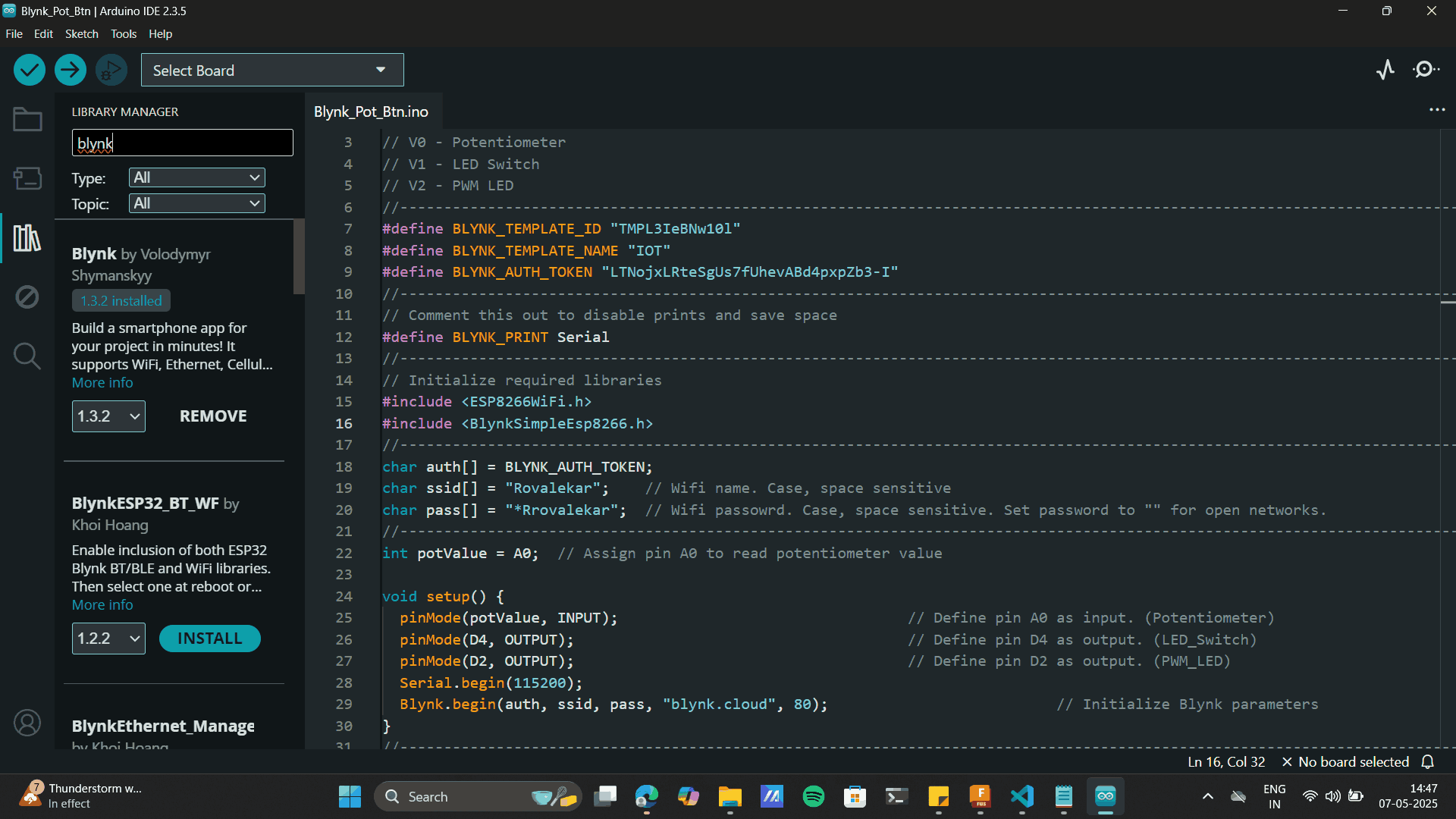Toggle the Library Manager sidebar icon
The height and width of the screenshot is (819, 1456).
point(27,238)
